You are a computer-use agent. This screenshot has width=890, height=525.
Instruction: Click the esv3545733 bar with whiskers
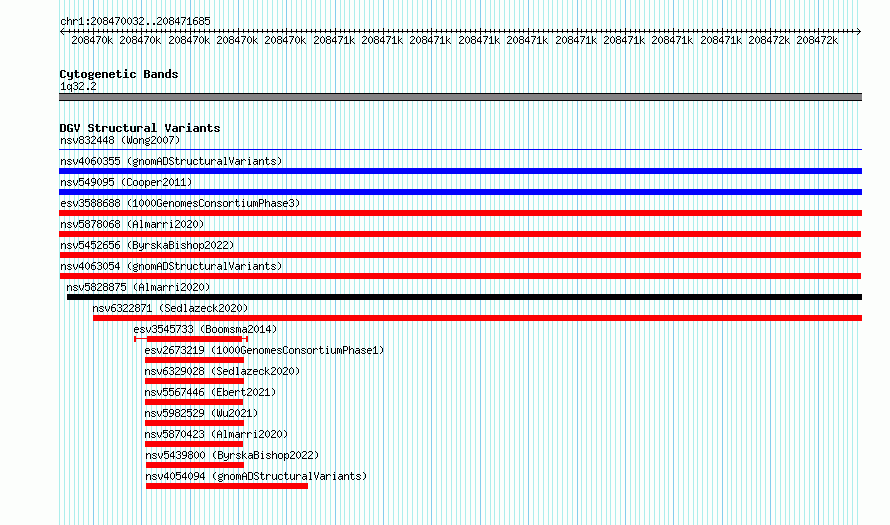(191, 339)
